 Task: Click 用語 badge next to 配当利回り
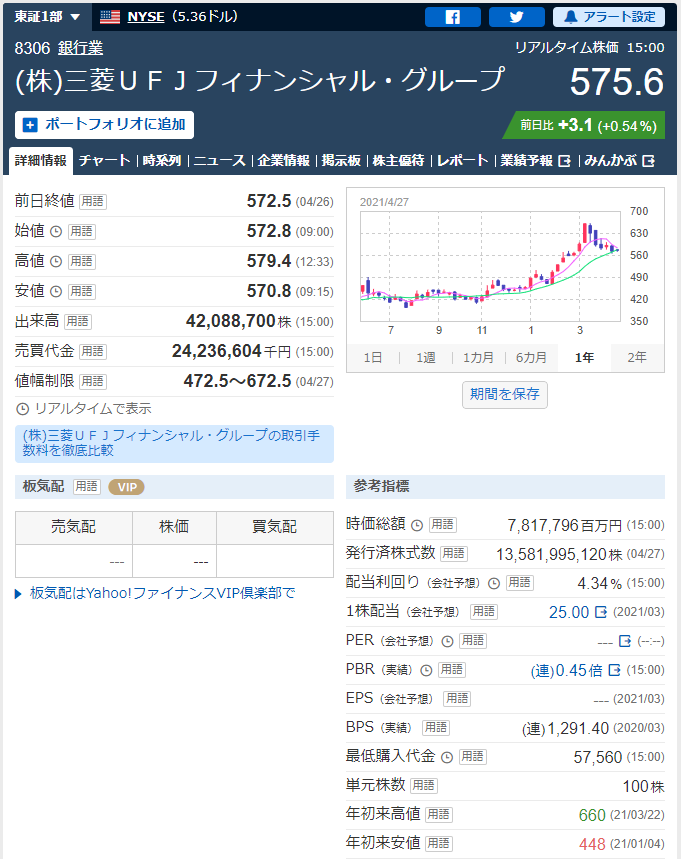(519, 583)
